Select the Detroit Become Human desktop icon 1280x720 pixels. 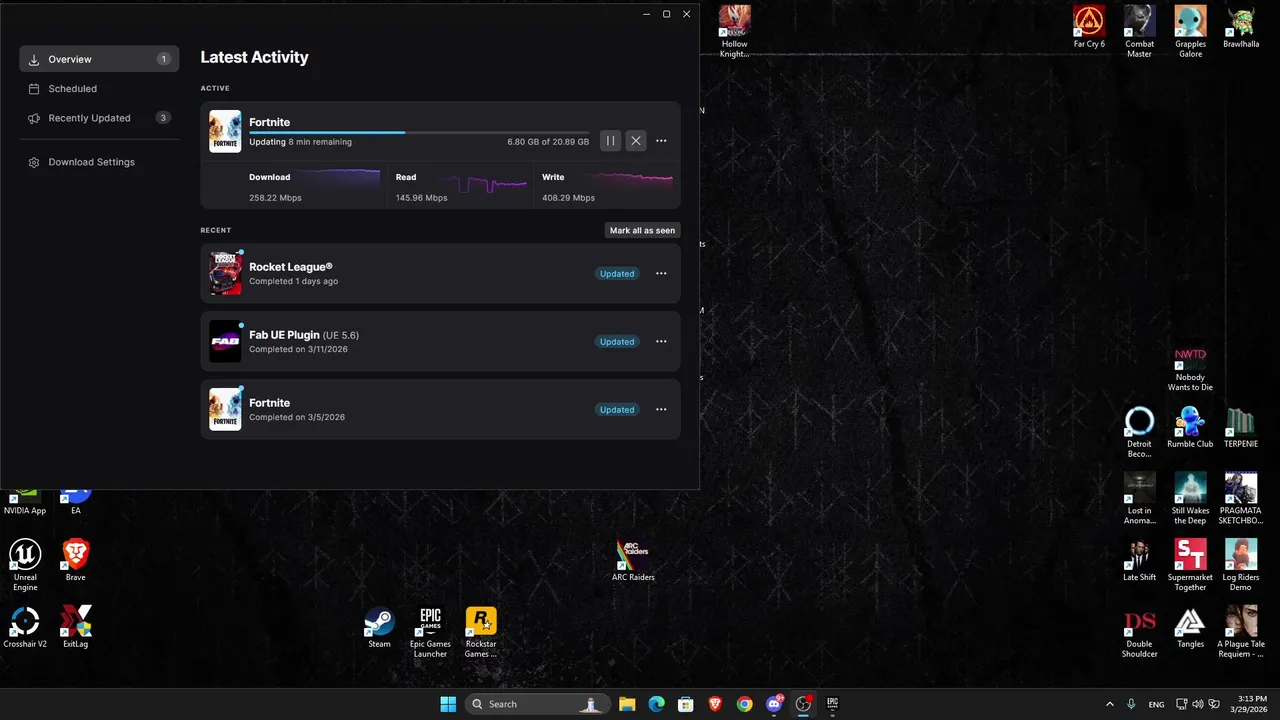click(1139, 432)
